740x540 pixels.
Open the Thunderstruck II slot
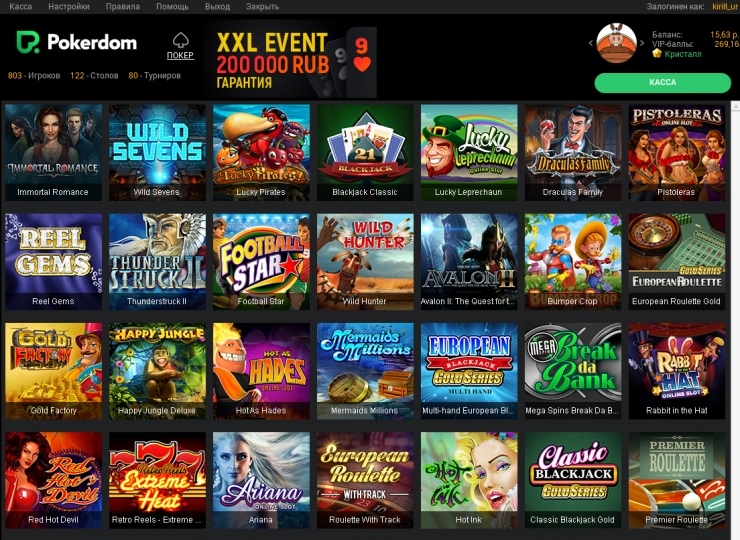click(157, 262)
